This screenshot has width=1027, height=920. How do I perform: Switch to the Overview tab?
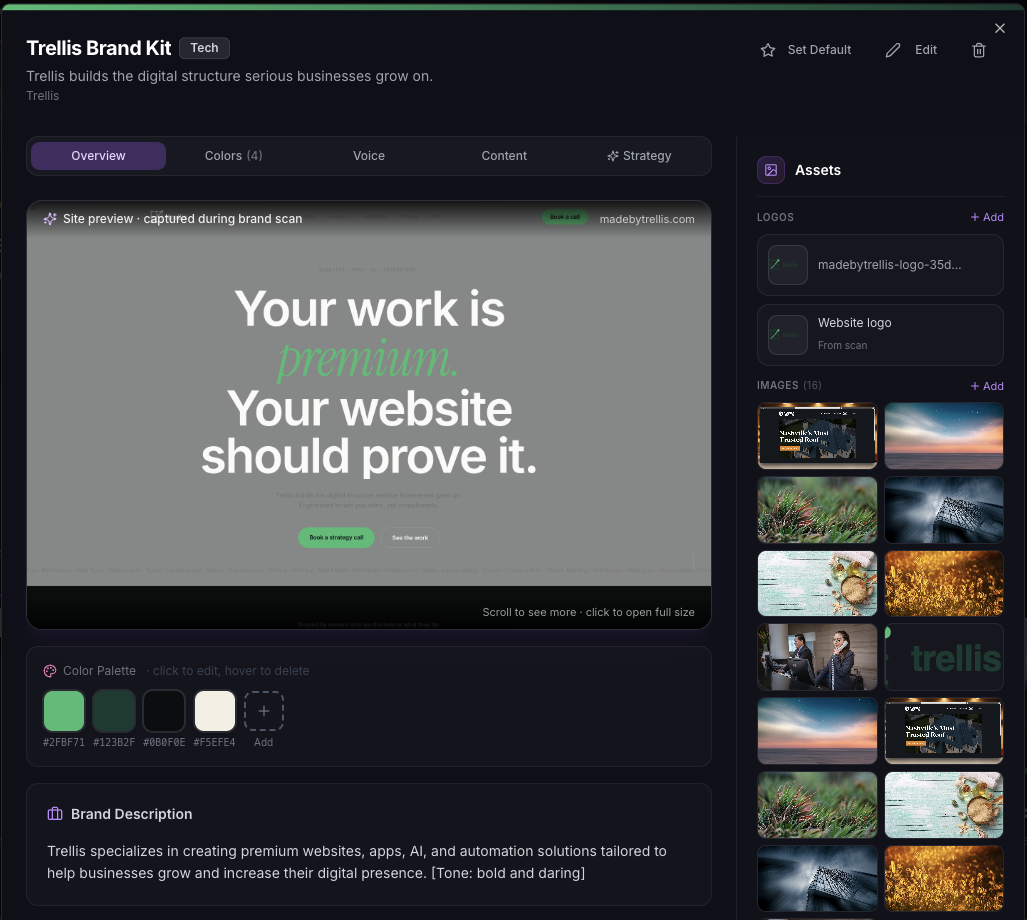click(x=98, y=156)
